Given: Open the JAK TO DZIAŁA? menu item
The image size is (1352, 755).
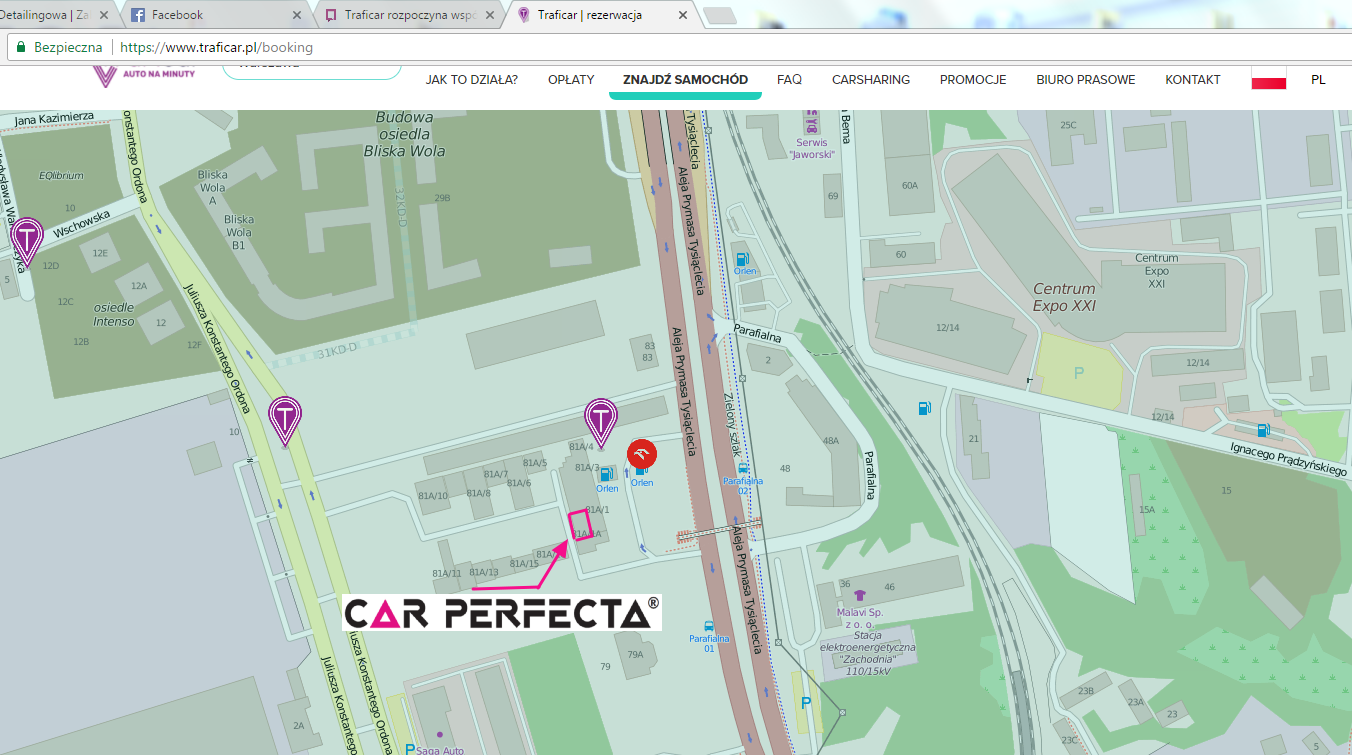Looking at the screenshot, I should click(472, 79).
